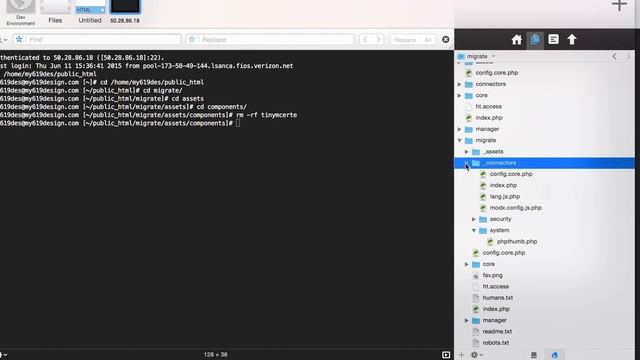Go to next find match arrow

[378, 40]
